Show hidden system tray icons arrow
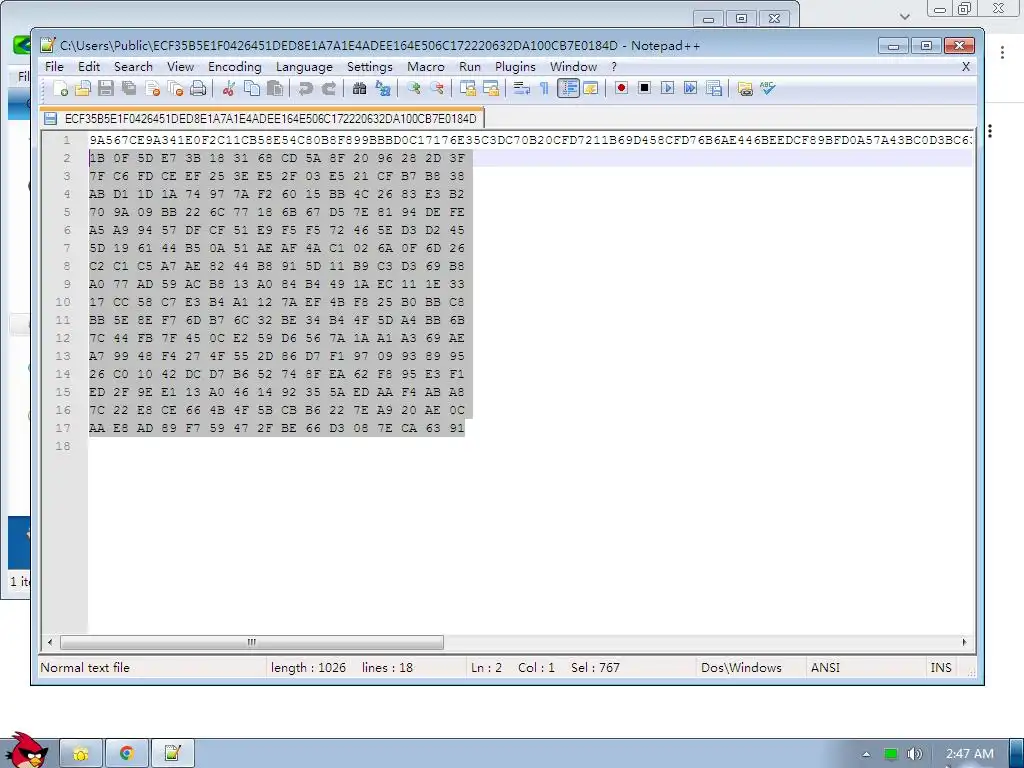The height and width of the screenshot is (768, 1024). pyautogui.click(x=867, y=754)
